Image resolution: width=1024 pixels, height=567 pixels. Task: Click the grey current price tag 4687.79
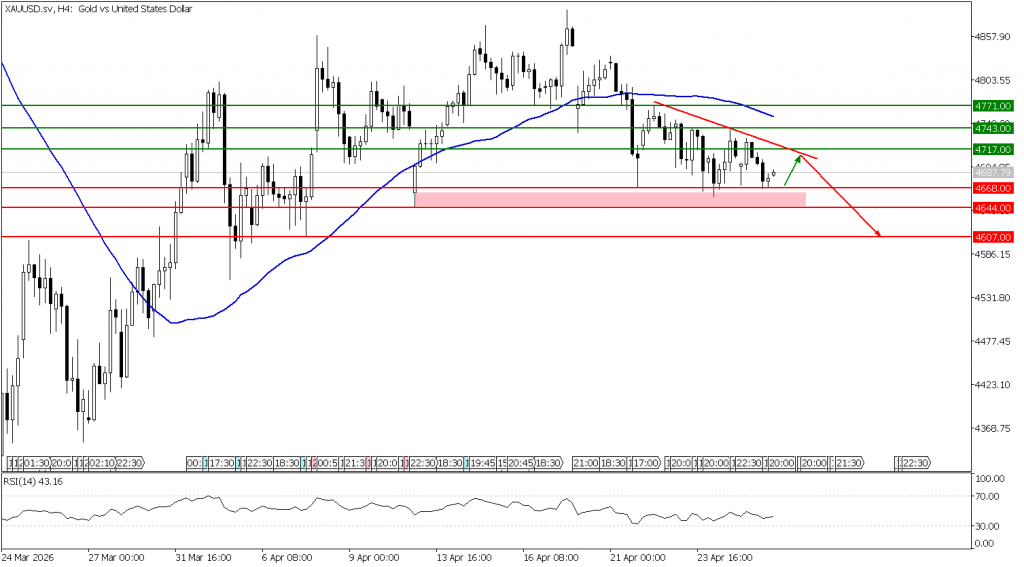[993, 173]
